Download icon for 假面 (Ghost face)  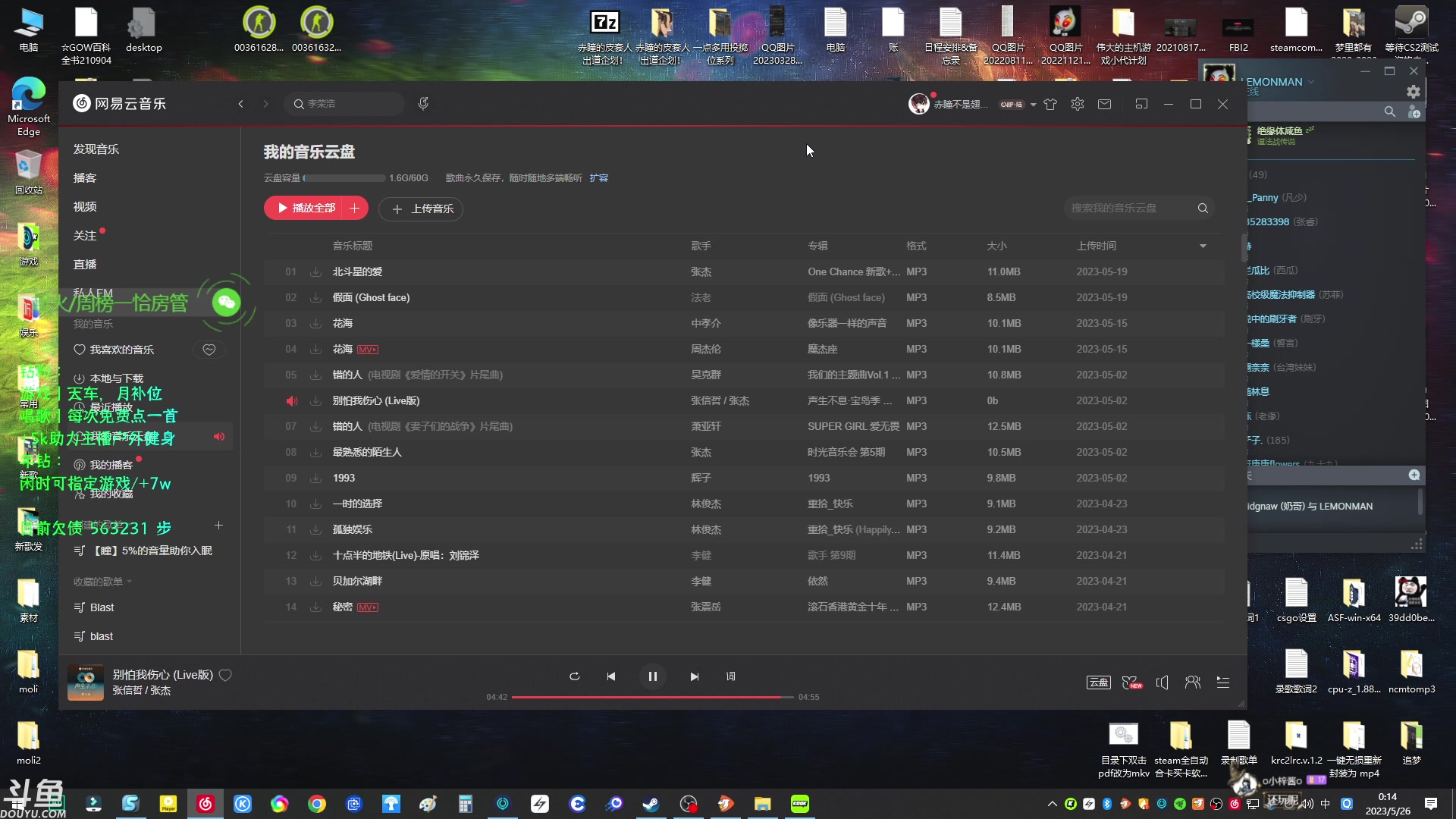315,298
